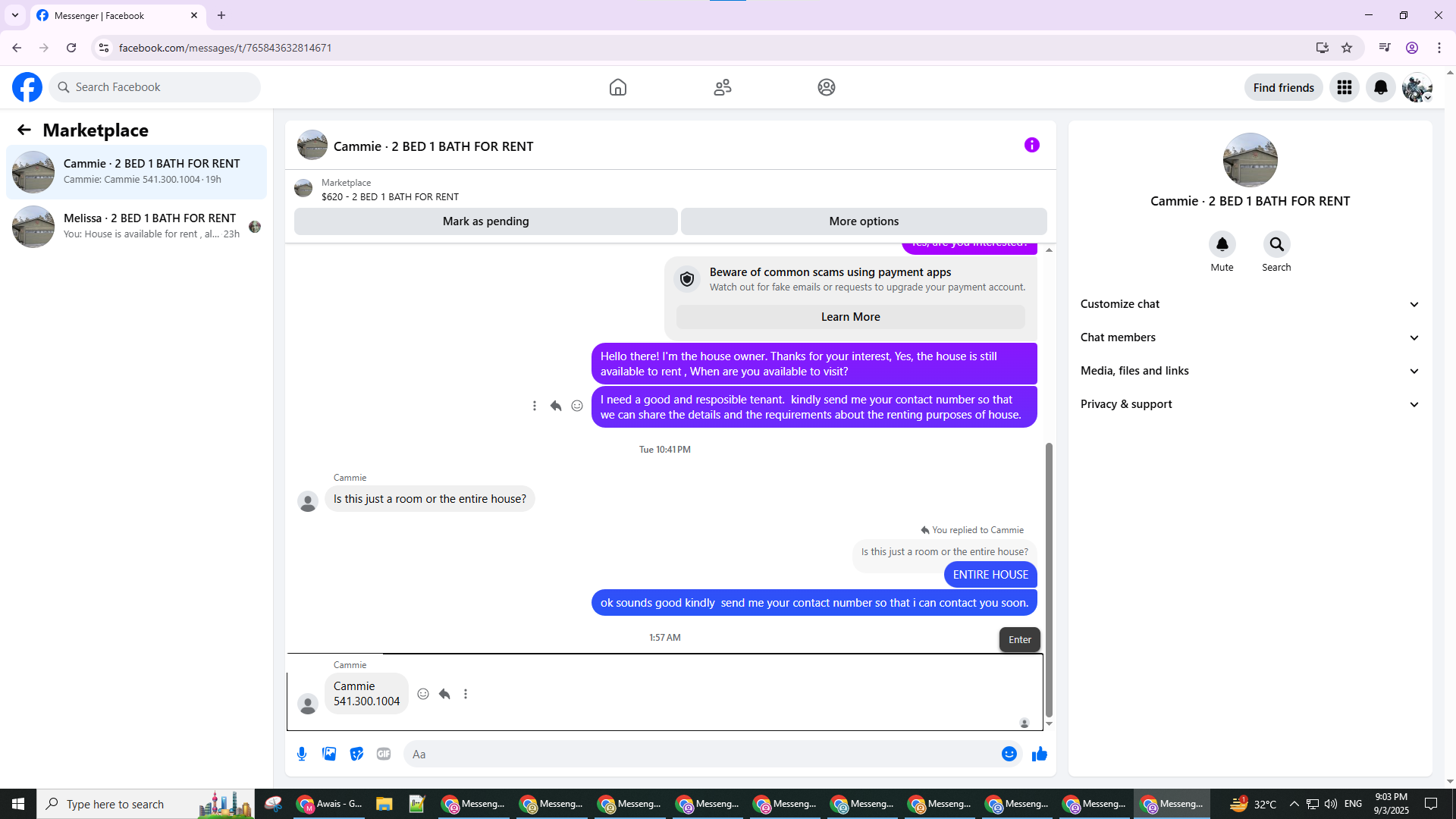Image resolution: width=1456 pixels, height=819 pixels.
Task: Open the Chrome three-dot menu
Action: pyautogui.click(x=1439, y=48)
